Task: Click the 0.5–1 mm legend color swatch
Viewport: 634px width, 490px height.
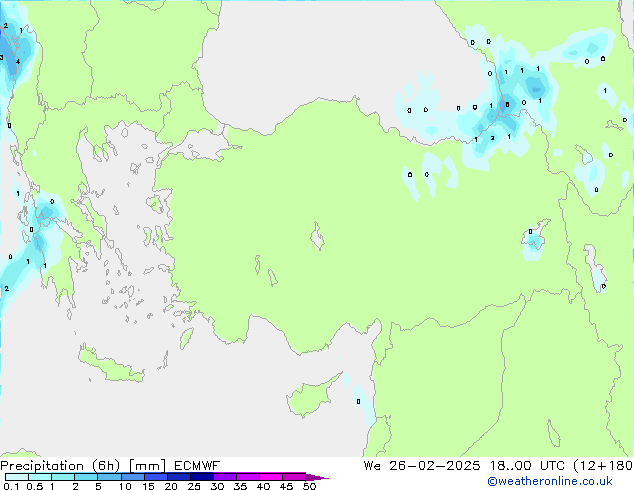Action: pyautogui.click(x=40, y=477)
